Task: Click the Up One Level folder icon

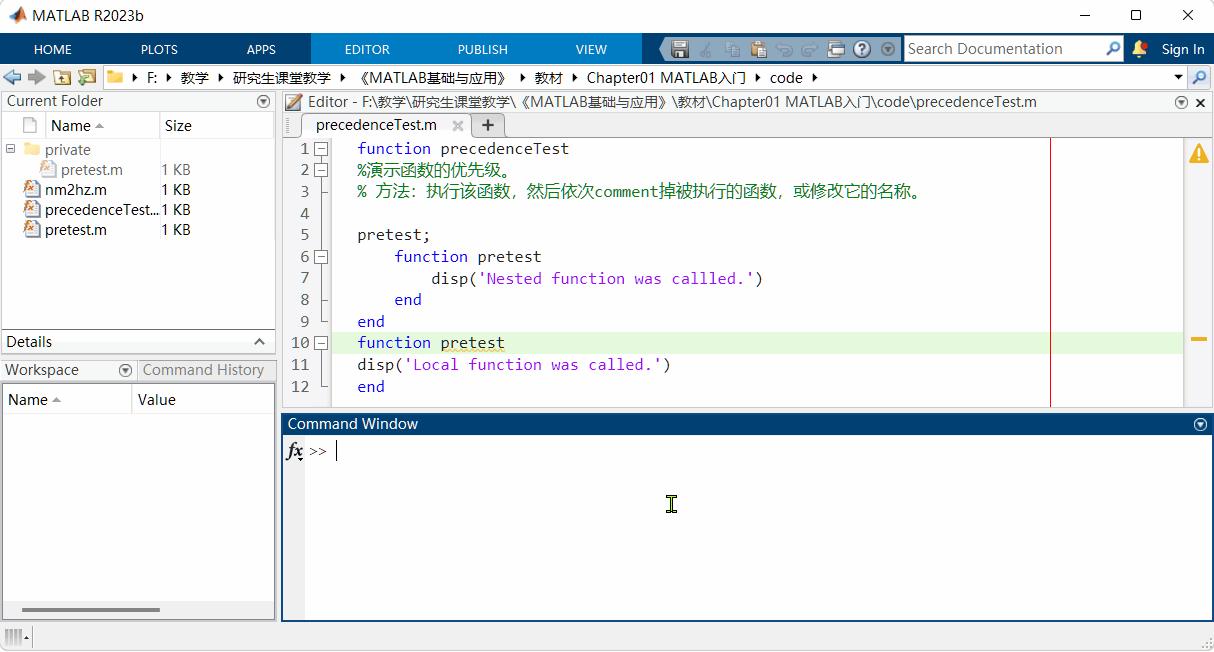Action: coord(62,77)
